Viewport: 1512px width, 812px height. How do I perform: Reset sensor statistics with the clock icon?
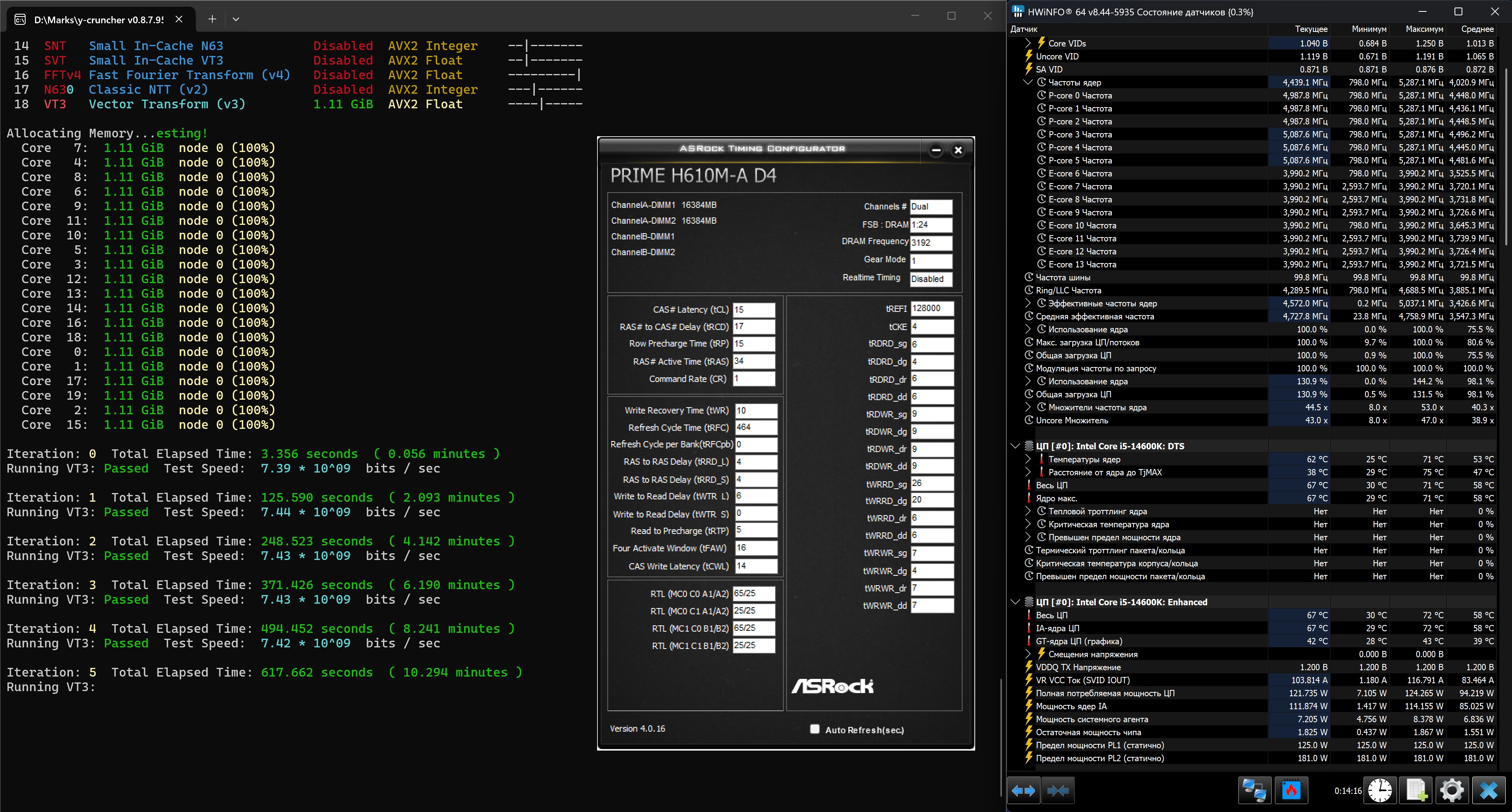pos(1380,790)
